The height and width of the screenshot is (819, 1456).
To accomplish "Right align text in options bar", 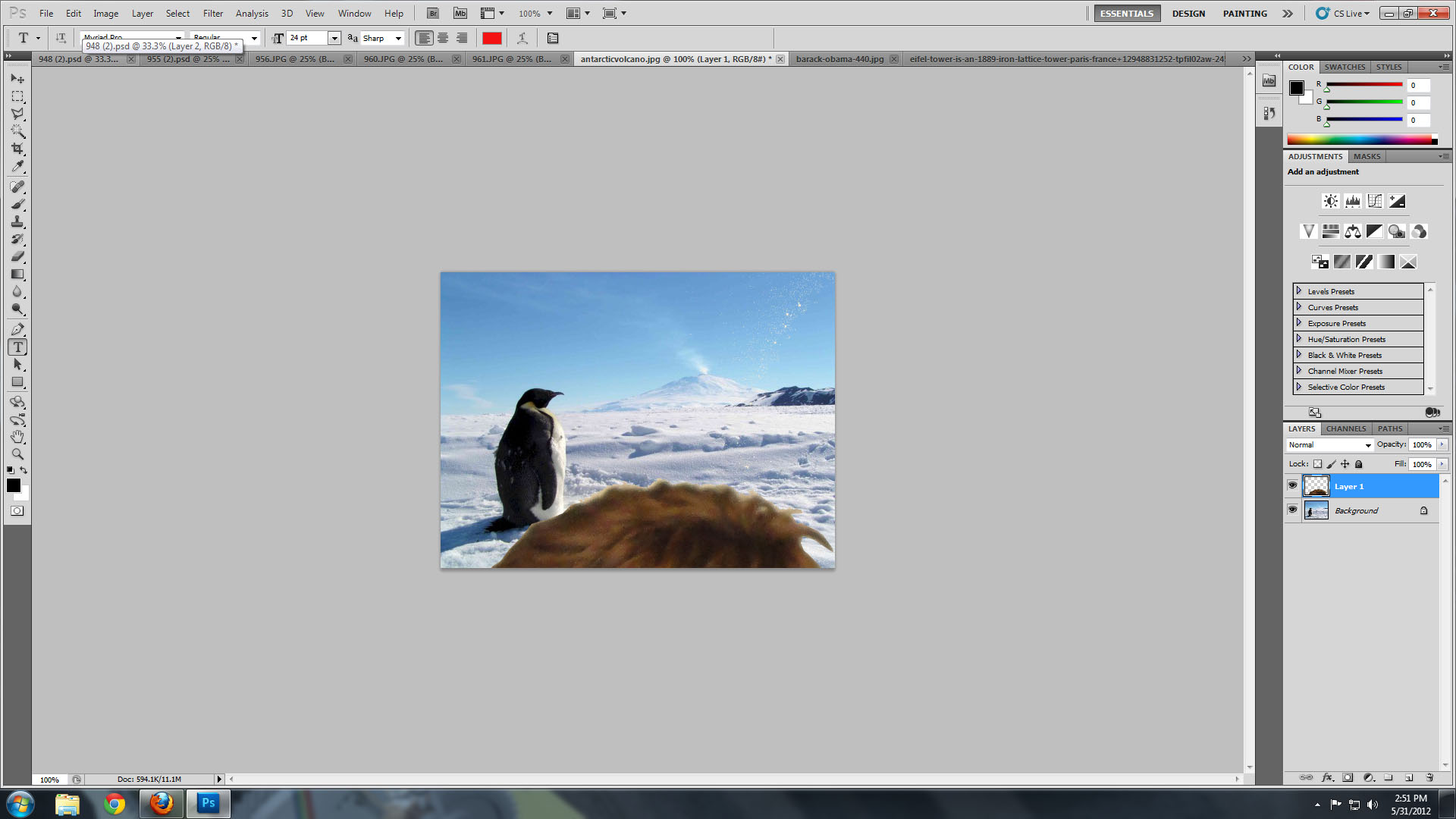I will point(462,38).
